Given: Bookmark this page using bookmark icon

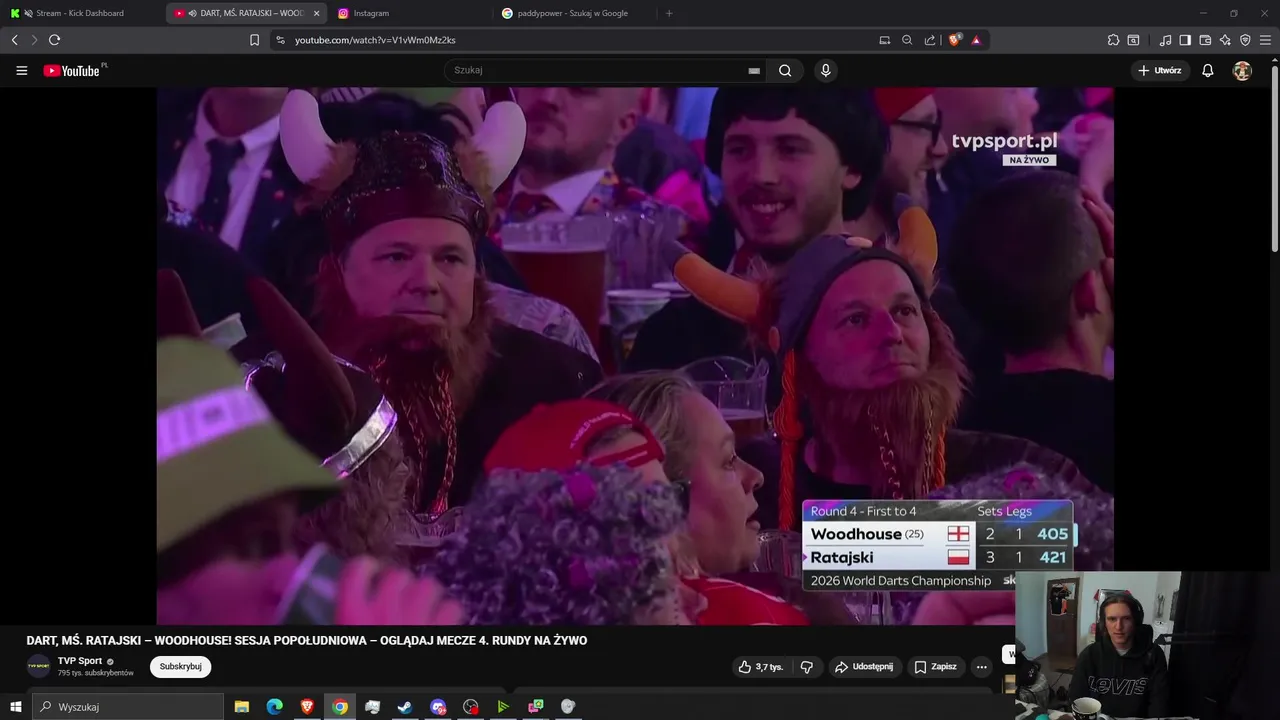Looking at the screenshot, I should point(254,40).
